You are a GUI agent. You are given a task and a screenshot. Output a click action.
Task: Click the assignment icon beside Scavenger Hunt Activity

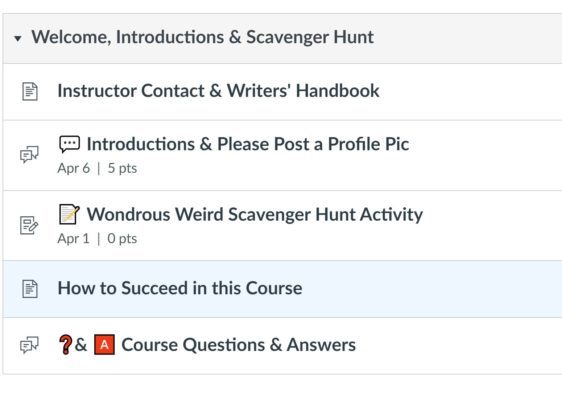(29, 225)
